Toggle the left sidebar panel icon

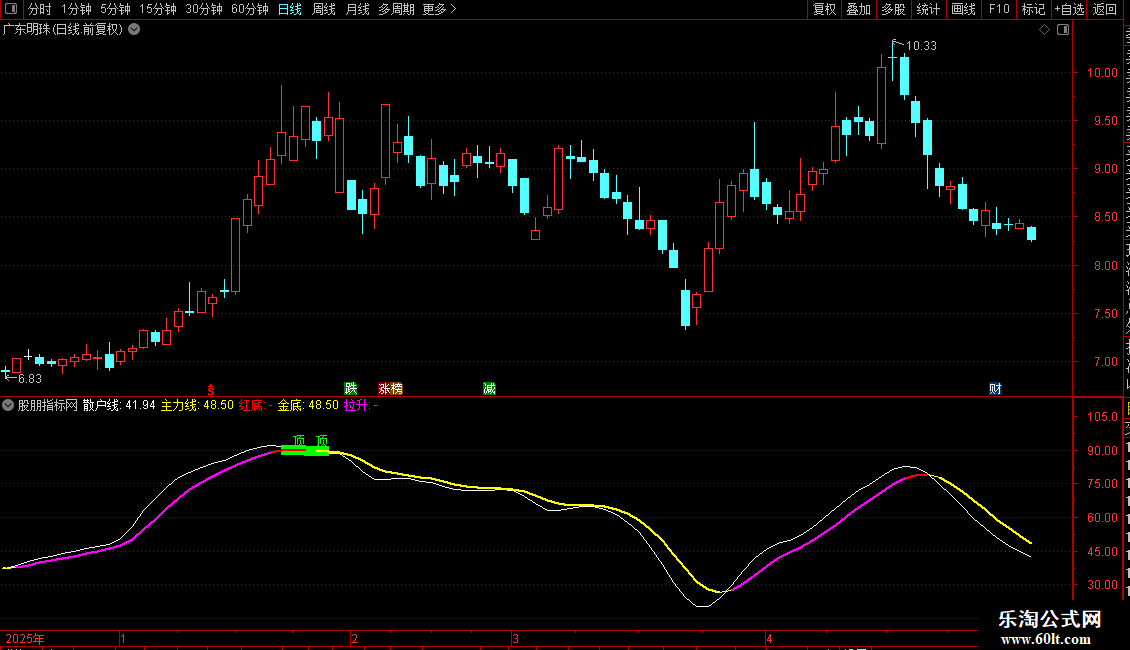coord(11,9)
